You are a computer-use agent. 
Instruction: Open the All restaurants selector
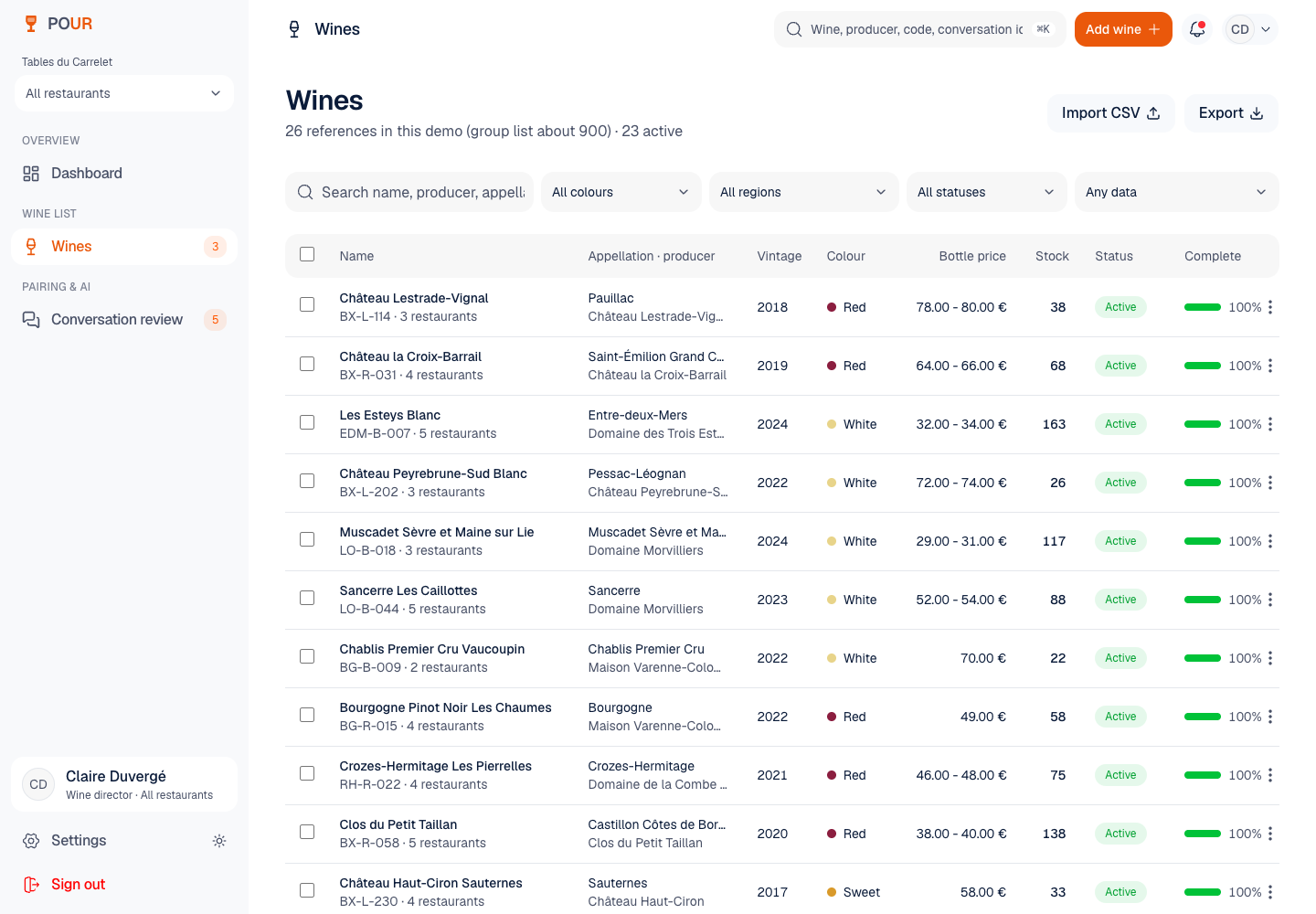[124, 93]
